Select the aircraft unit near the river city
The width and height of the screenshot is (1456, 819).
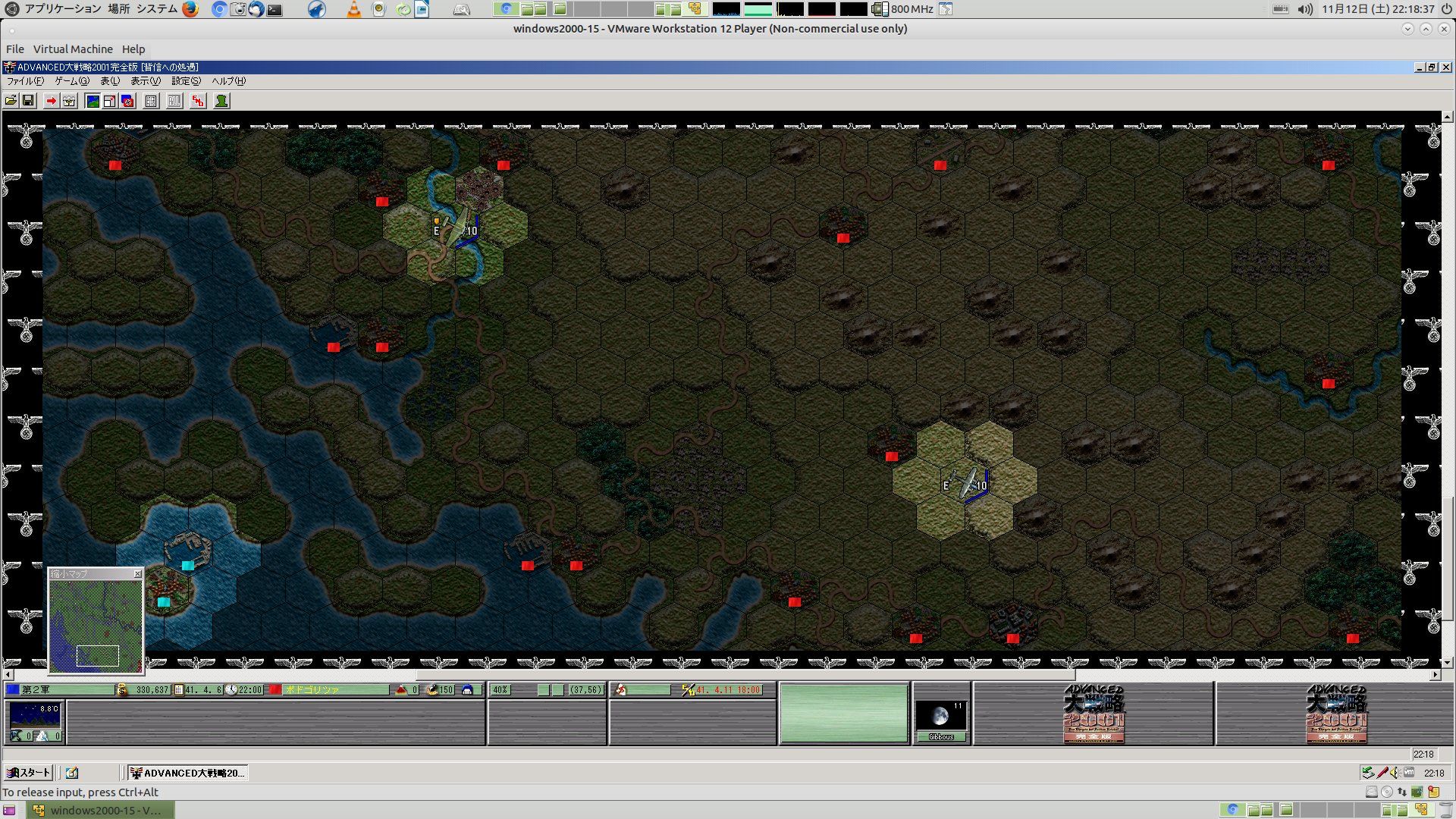(x=455, y=227)
